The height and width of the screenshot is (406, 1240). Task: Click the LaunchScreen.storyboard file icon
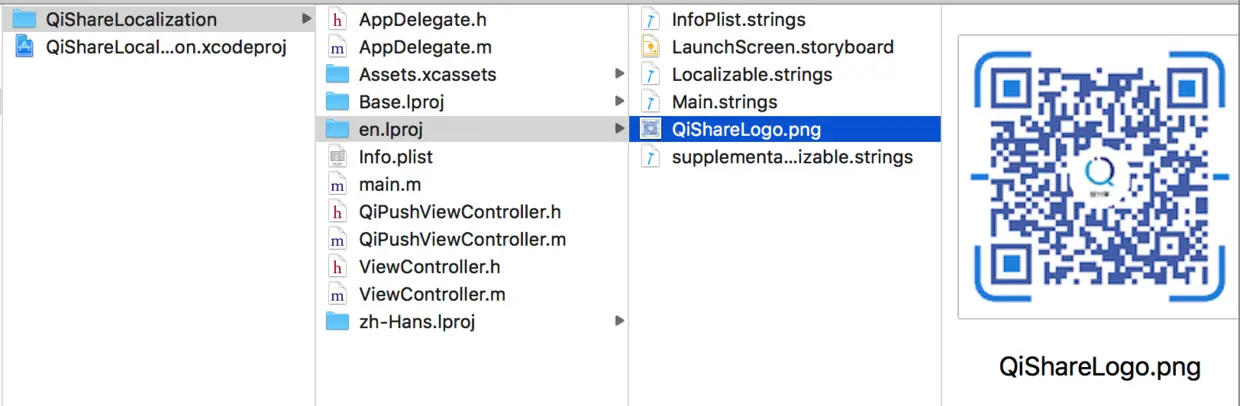coord(650,47)
